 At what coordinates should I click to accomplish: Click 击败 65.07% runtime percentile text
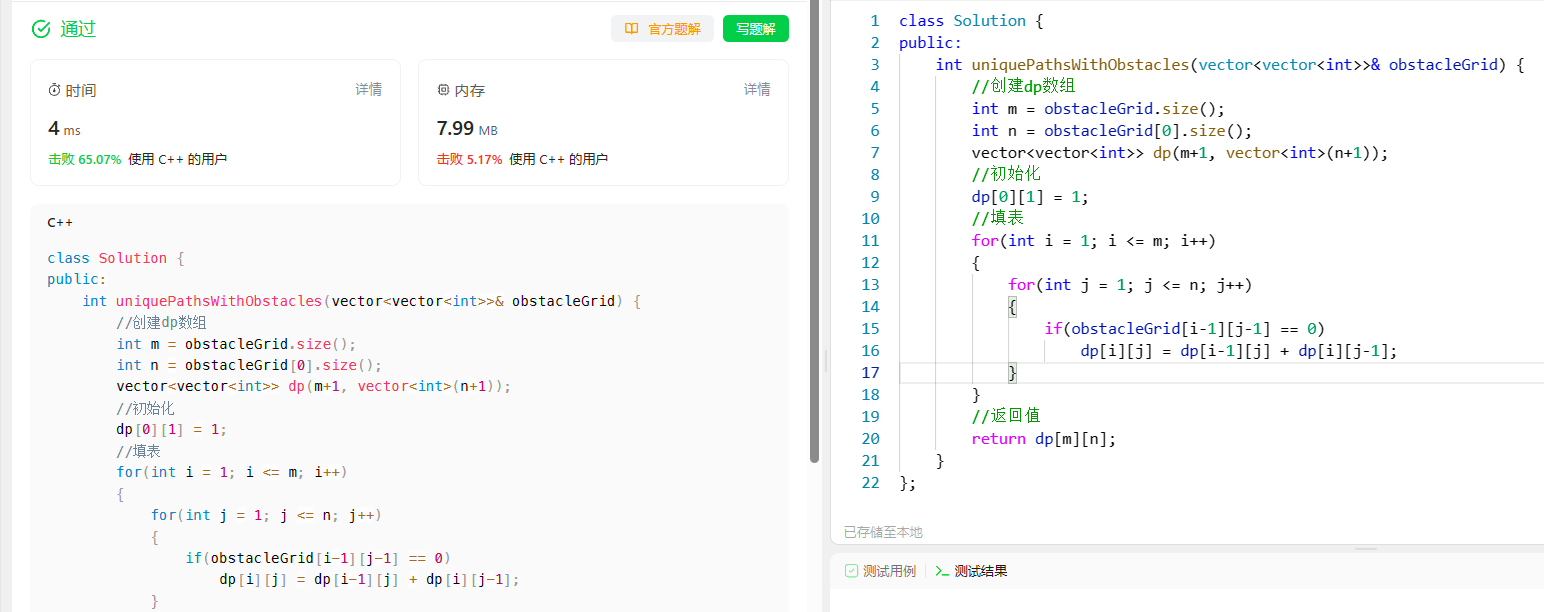pyautogui.click(x=84, y=159)
